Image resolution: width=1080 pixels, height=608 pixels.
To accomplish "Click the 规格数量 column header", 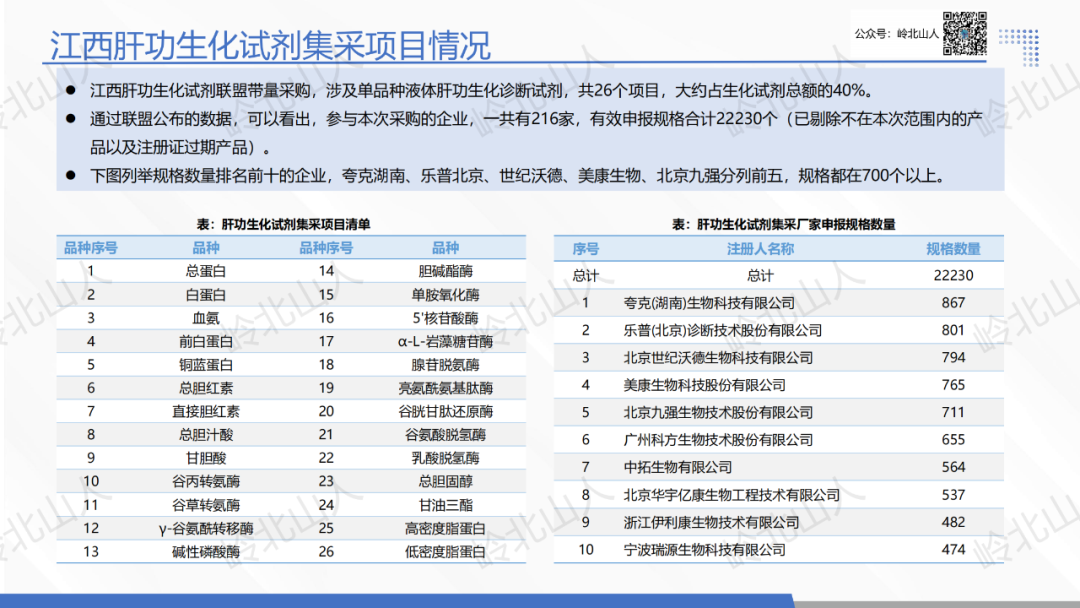I will [x=953, y=248].
